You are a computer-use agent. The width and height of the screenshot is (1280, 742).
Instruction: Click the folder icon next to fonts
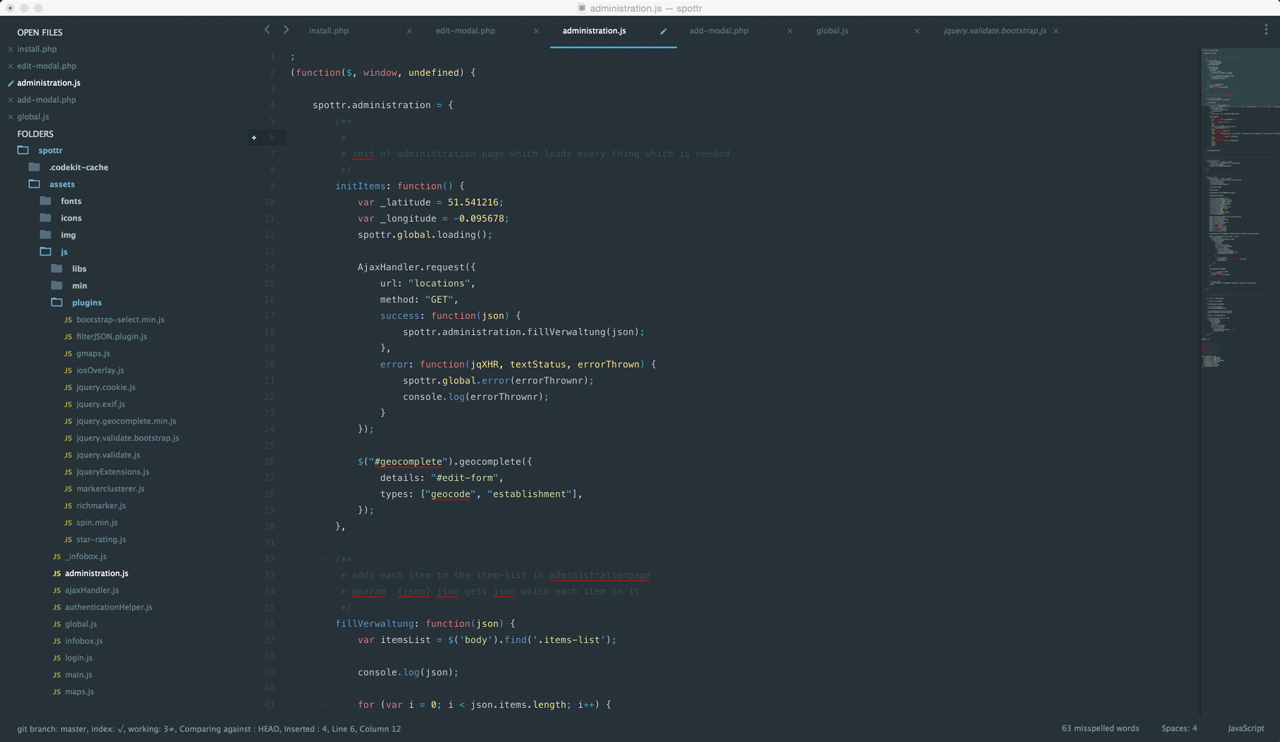[x=44, y=201]
